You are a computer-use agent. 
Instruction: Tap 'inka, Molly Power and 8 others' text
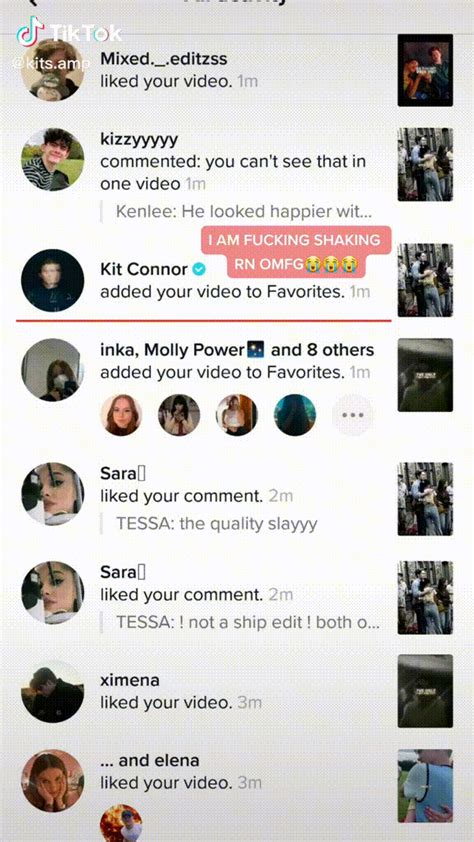[237, 350]
